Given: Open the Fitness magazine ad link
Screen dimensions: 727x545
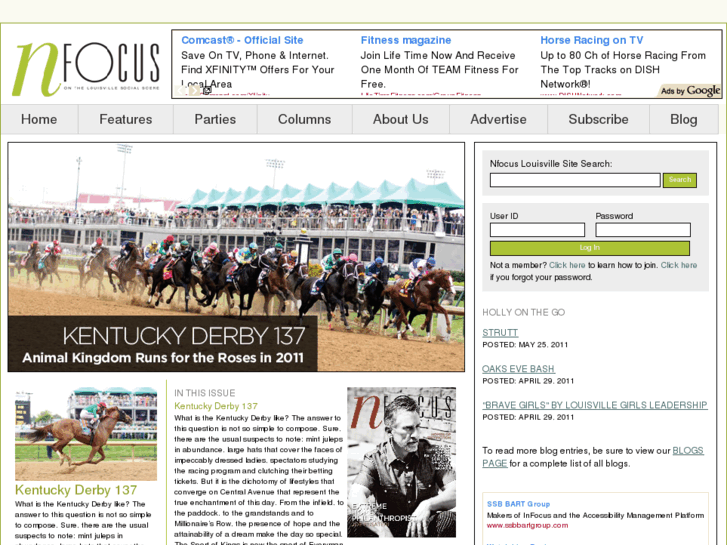Looking at the screenshot, I should [x=406, y=40].
